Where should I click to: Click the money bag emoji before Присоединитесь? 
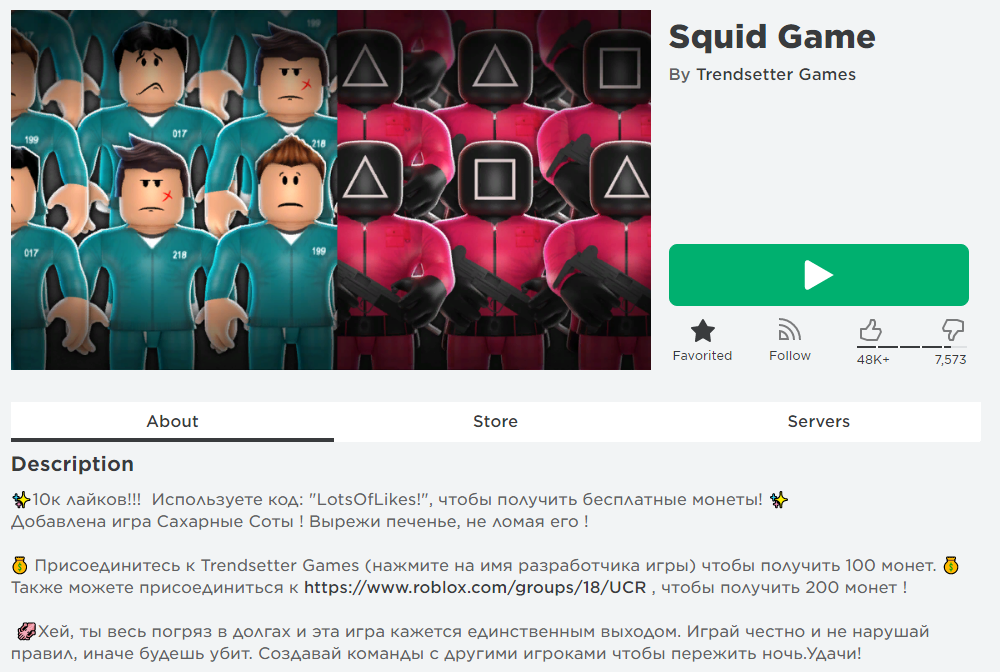click(x=20, y=565)
